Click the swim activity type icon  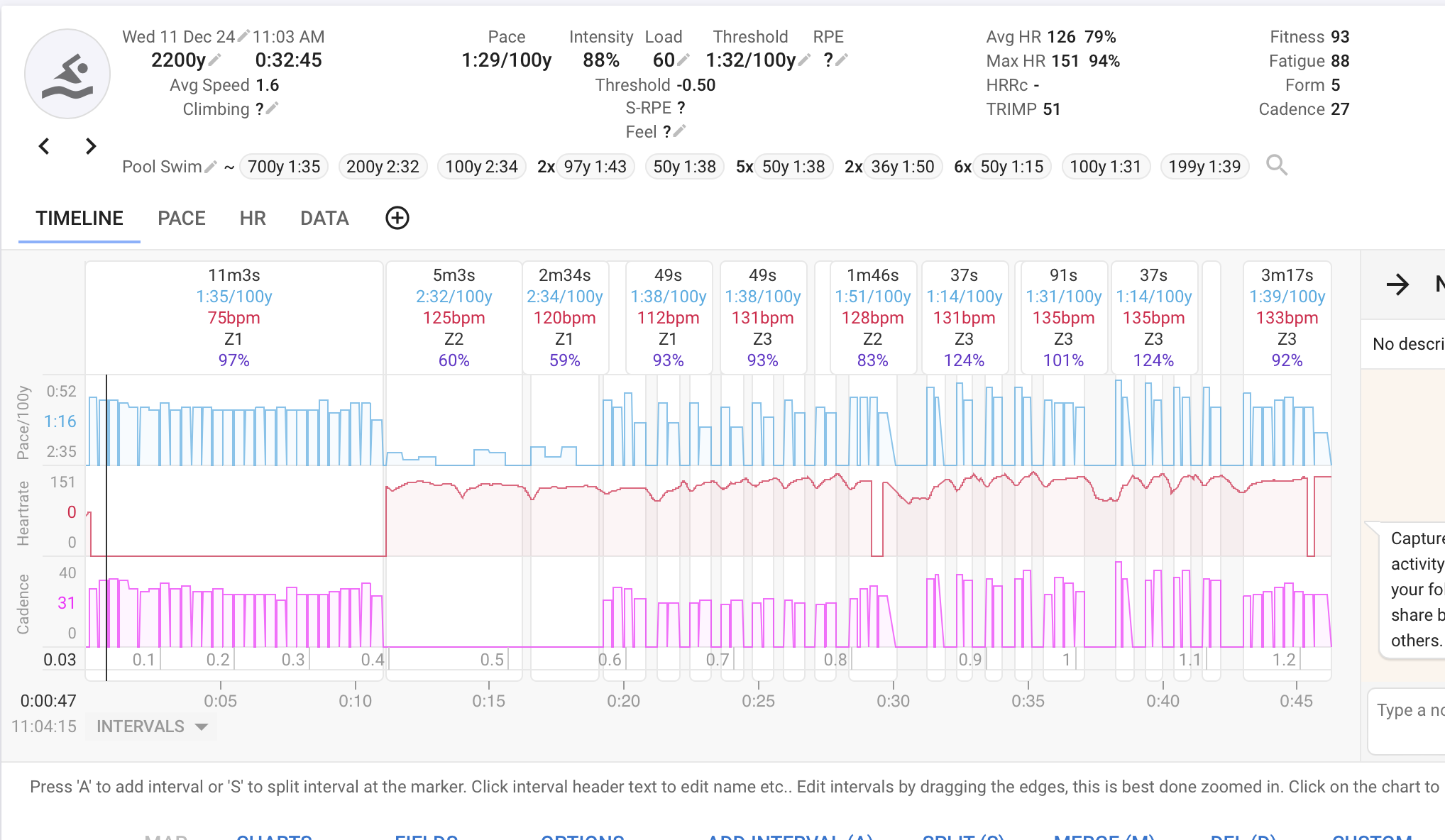(x=67, y=74)
